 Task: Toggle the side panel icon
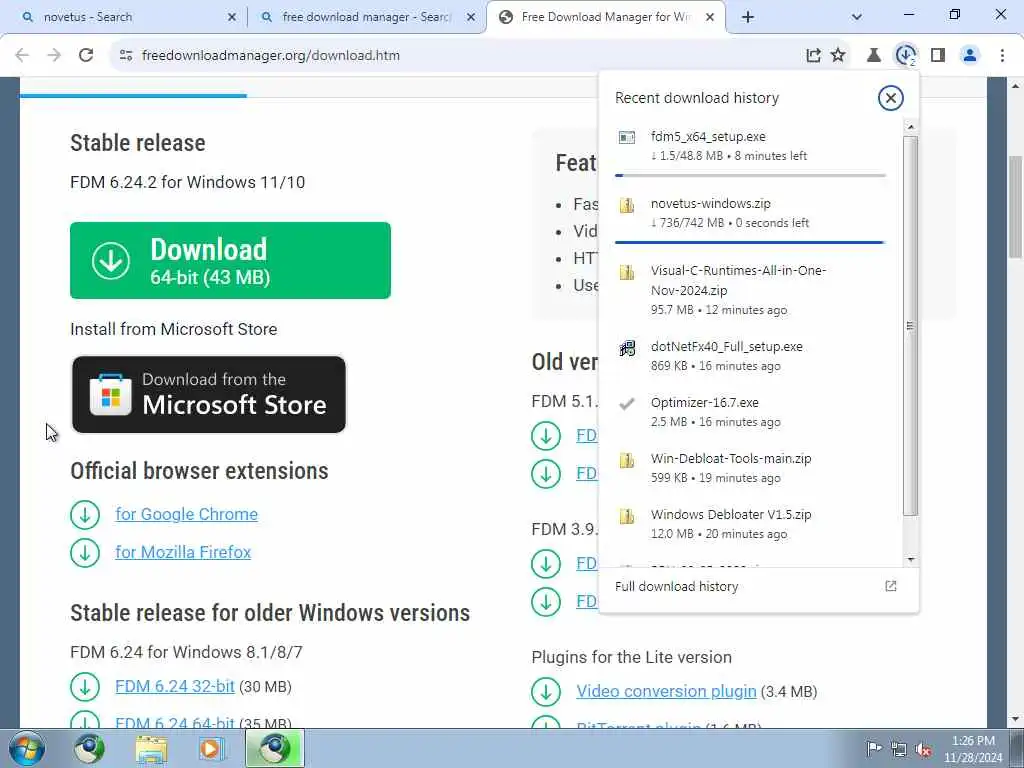[938, 56]
